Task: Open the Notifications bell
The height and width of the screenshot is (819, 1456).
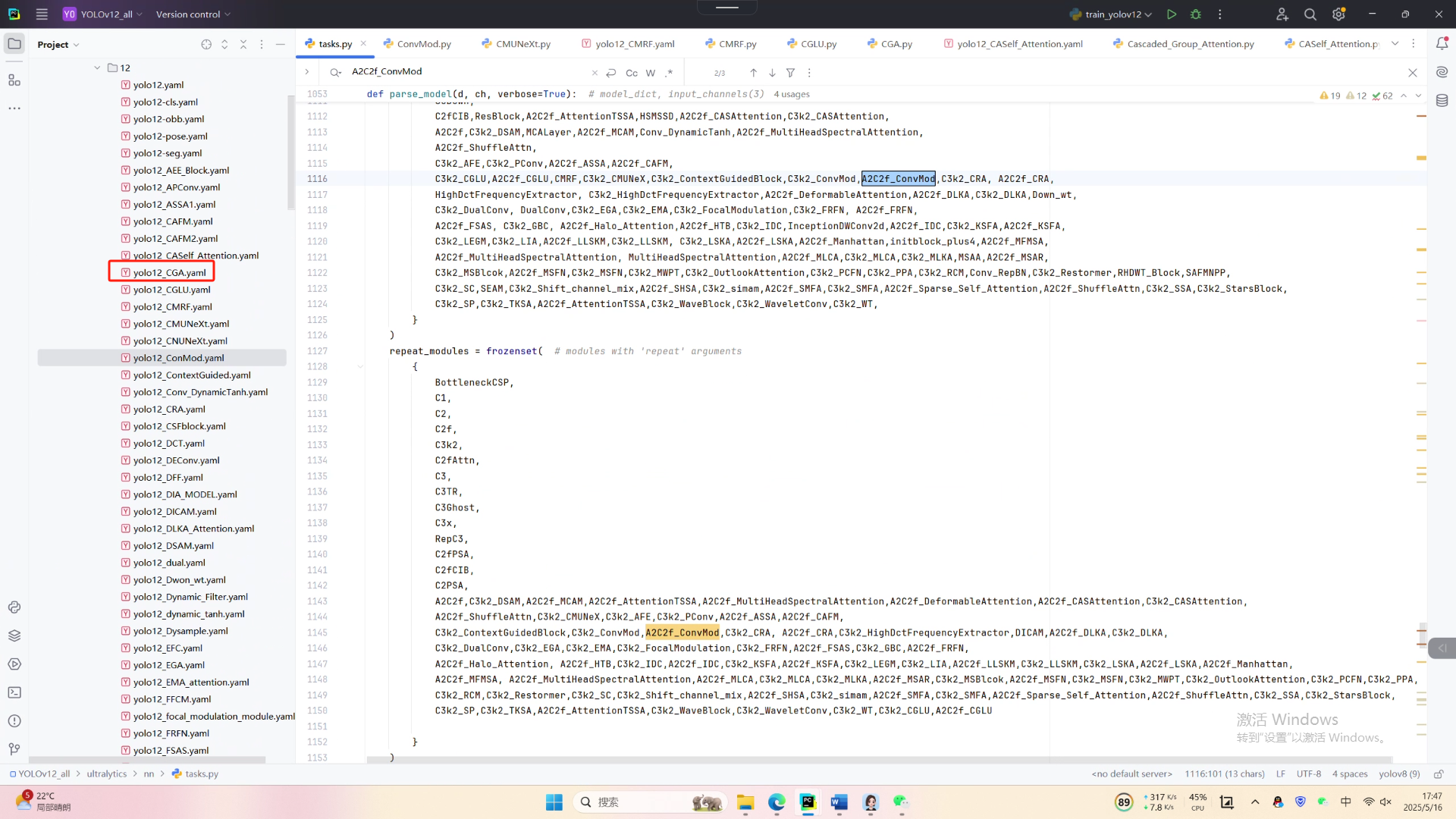Action: point(1442,44)
